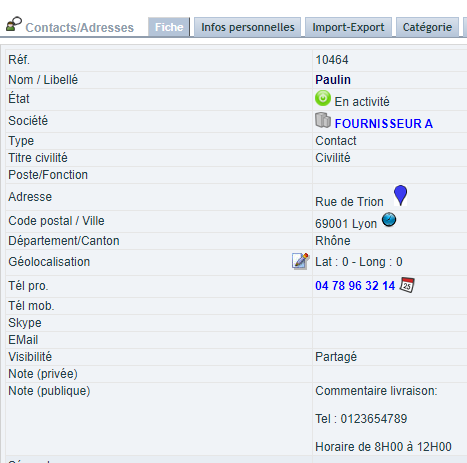The height and width of the screenshot is (463, 467).
Task: Click the Réf. field label
Action: (x=19, y=60)
